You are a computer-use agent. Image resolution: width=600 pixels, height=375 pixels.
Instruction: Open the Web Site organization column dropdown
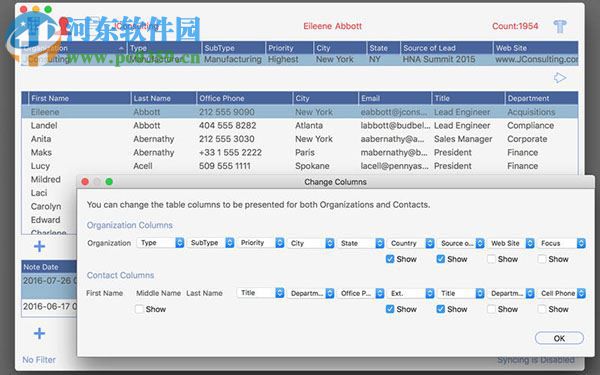(511, 243)
